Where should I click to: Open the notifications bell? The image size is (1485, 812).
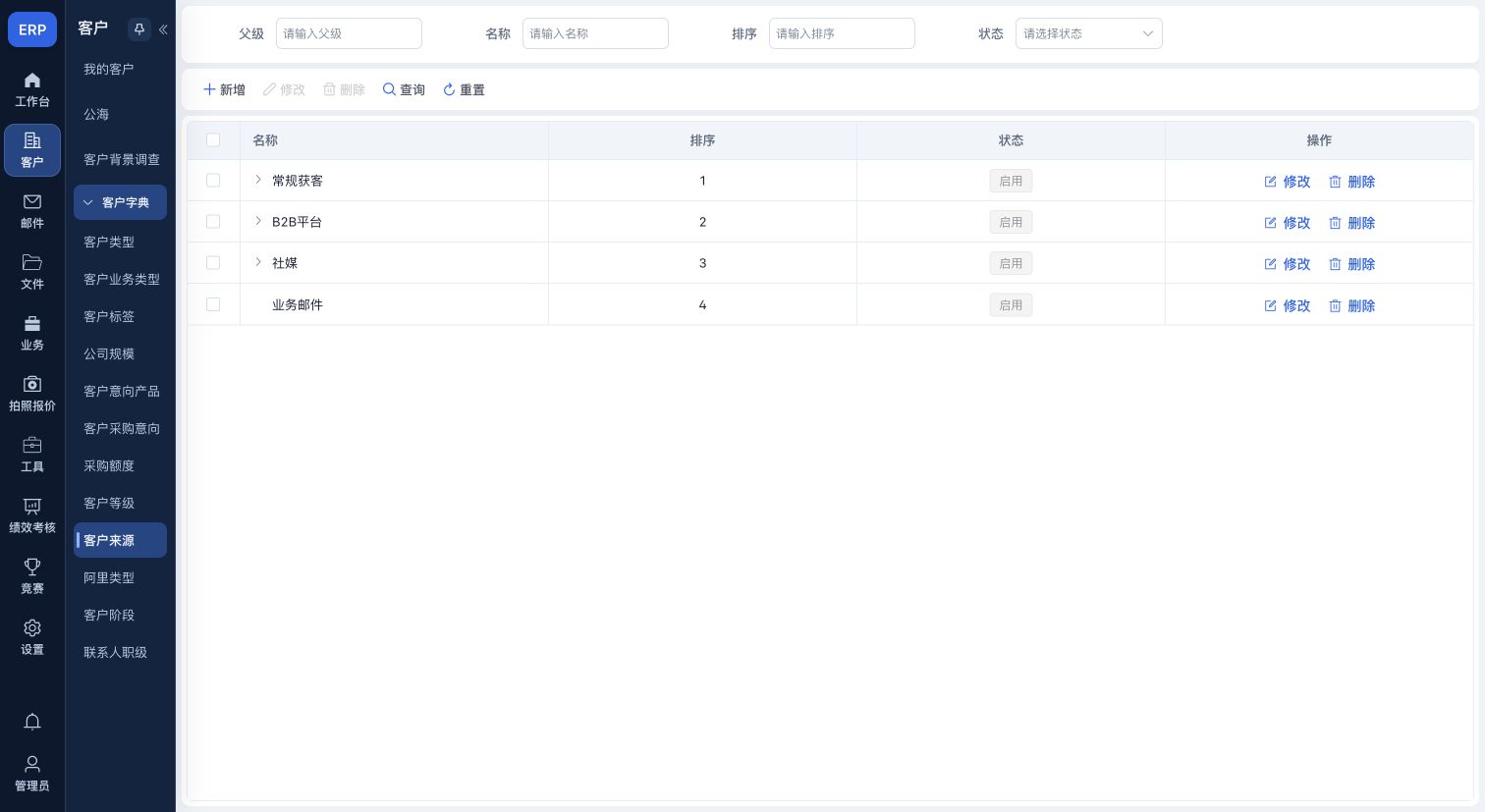[x=32, y=722]
